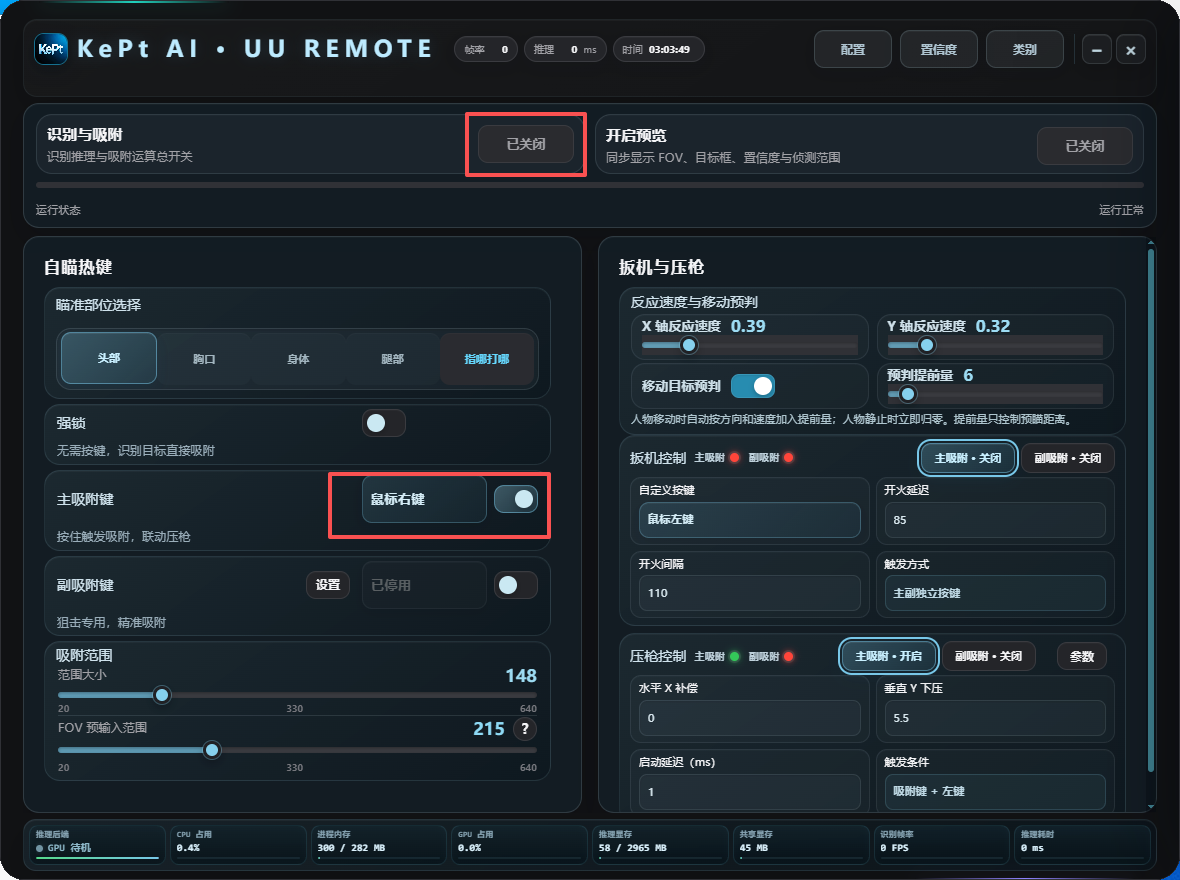The height and width of the screenshot is (880, 1180).
Task: Edit the 开火延迟 field showing 85
Action: (995, 519)
